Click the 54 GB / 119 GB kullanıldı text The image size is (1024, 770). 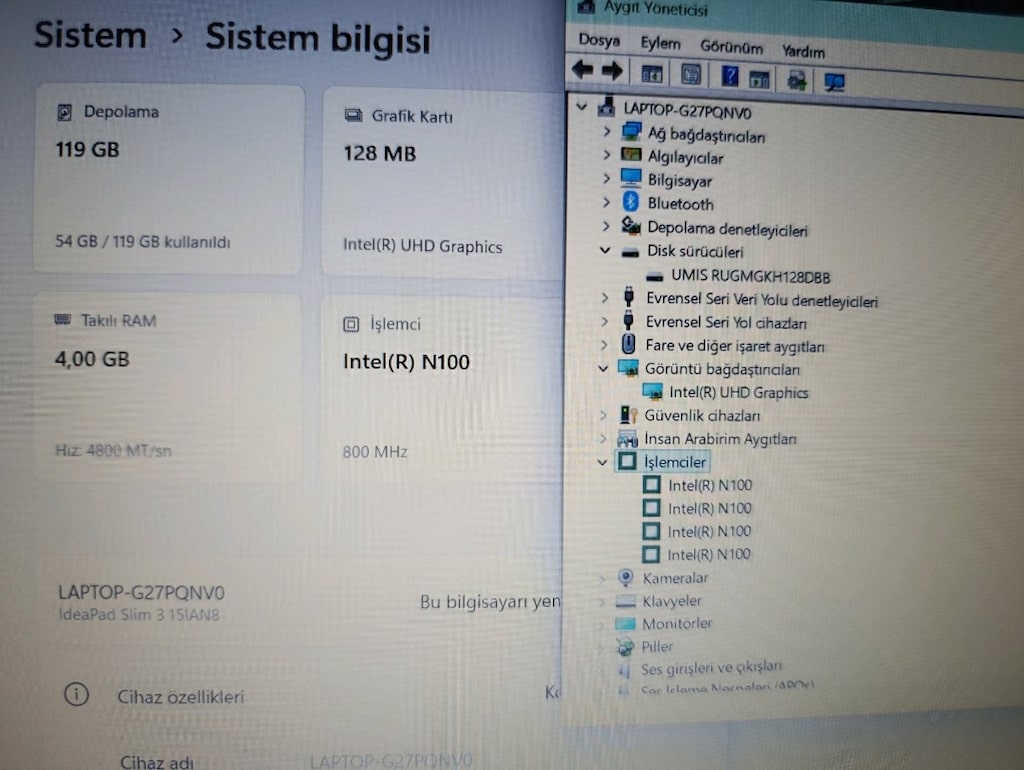click(x=142, y=242)
